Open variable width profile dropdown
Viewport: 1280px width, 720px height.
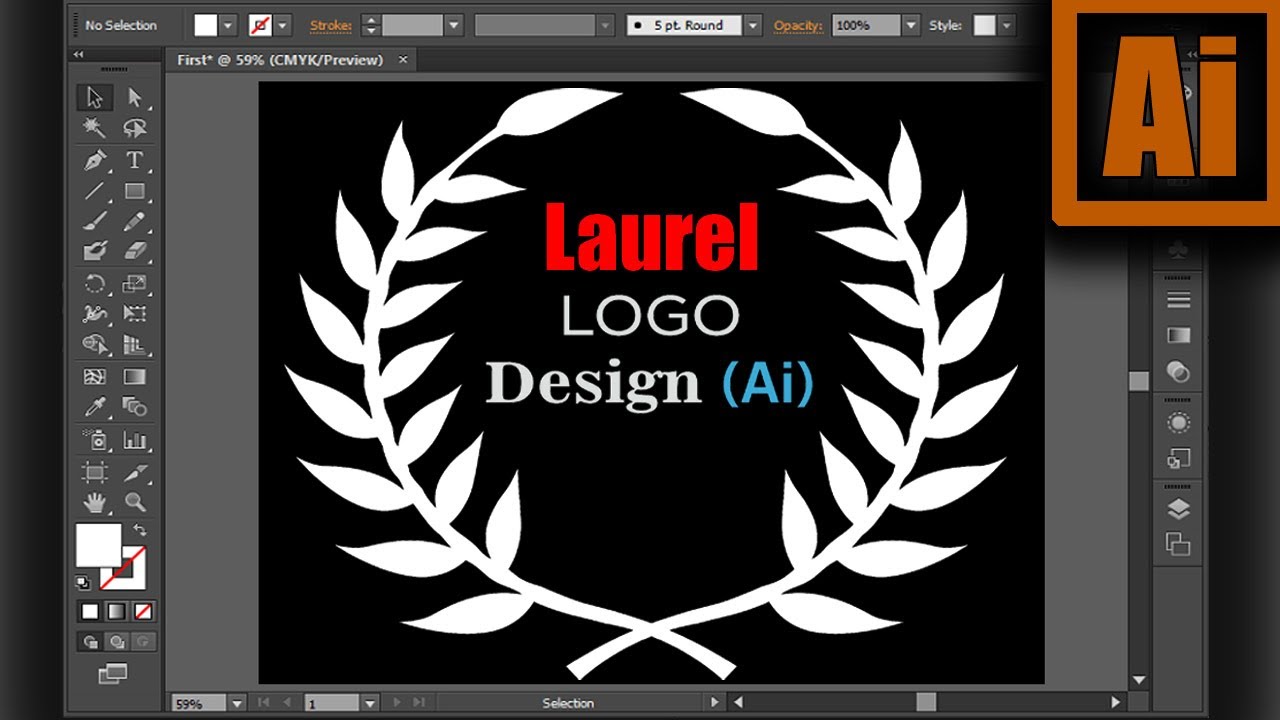pyautogui.click(x=605, y=26)
